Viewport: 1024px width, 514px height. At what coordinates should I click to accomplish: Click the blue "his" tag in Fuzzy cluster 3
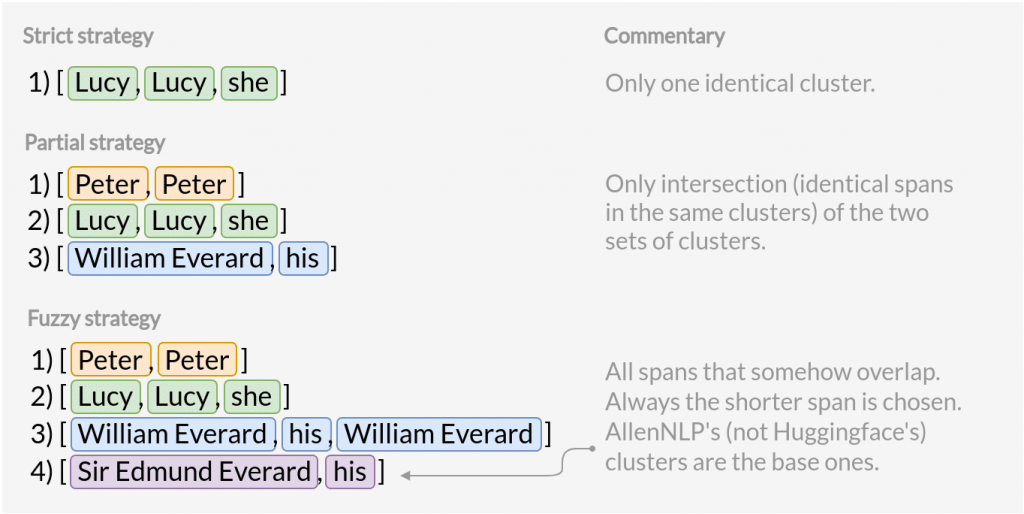[x=306, y=434]
